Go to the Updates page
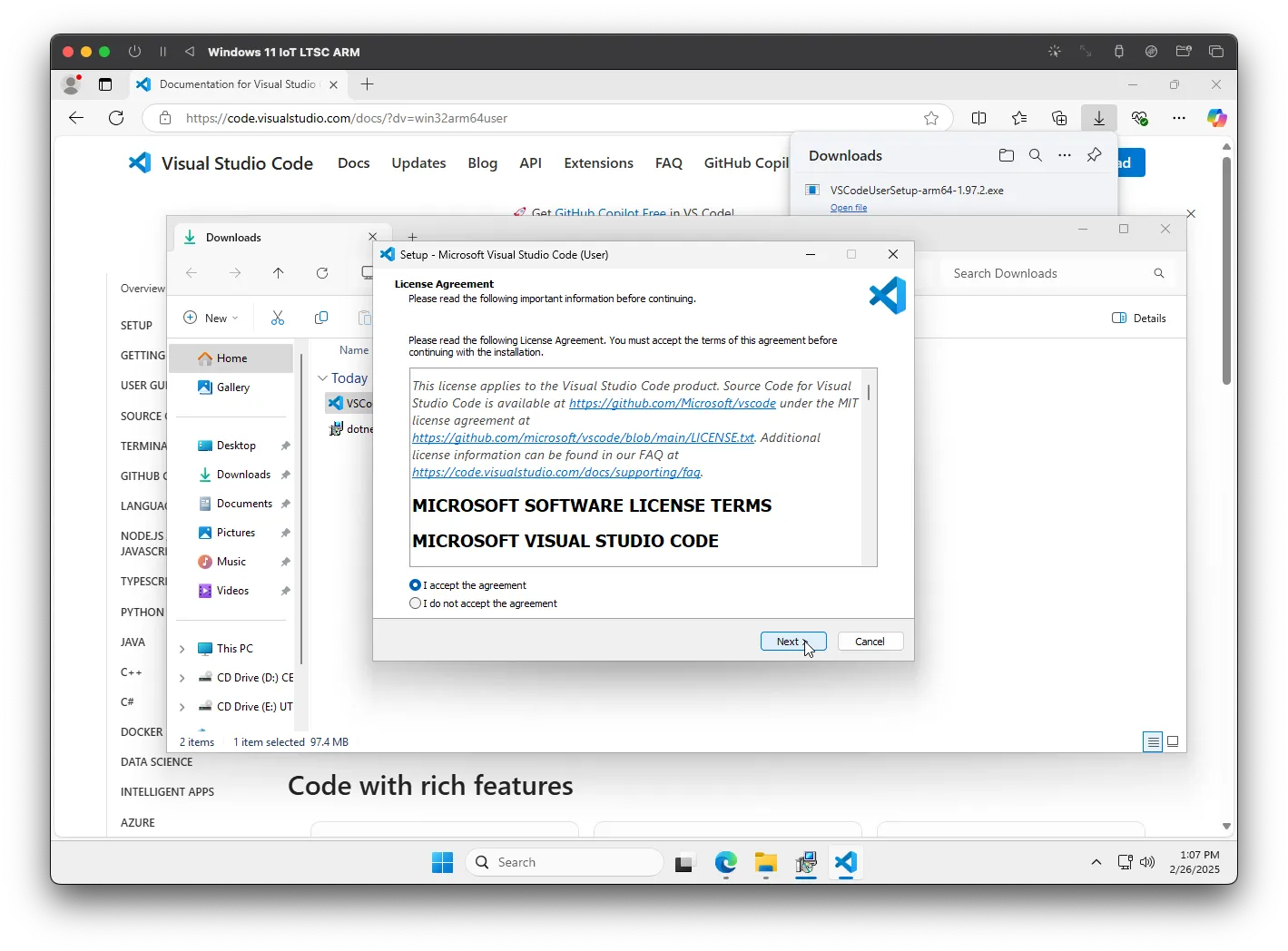Image resolution: width=1288 pixels, height=951 pixels. coord(418,163)
